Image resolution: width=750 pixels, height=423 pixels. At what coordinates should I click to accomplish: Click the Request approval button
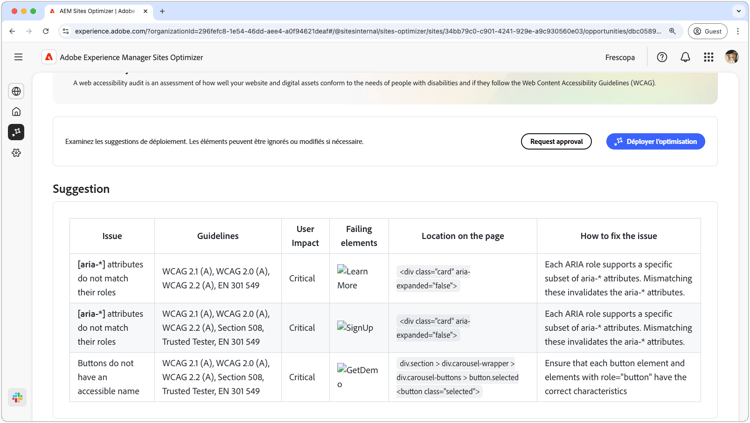coord(556,141)
